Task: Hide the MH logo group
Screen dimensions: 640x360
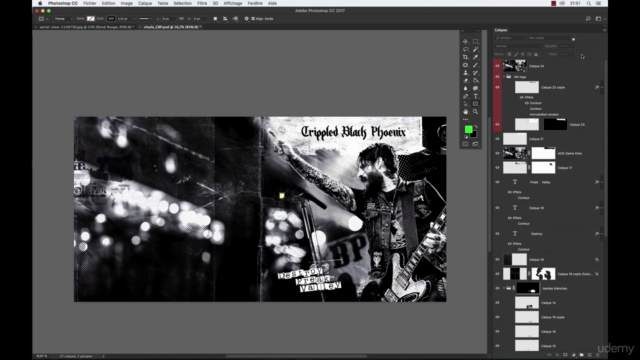Action: (x=497, y=77)
